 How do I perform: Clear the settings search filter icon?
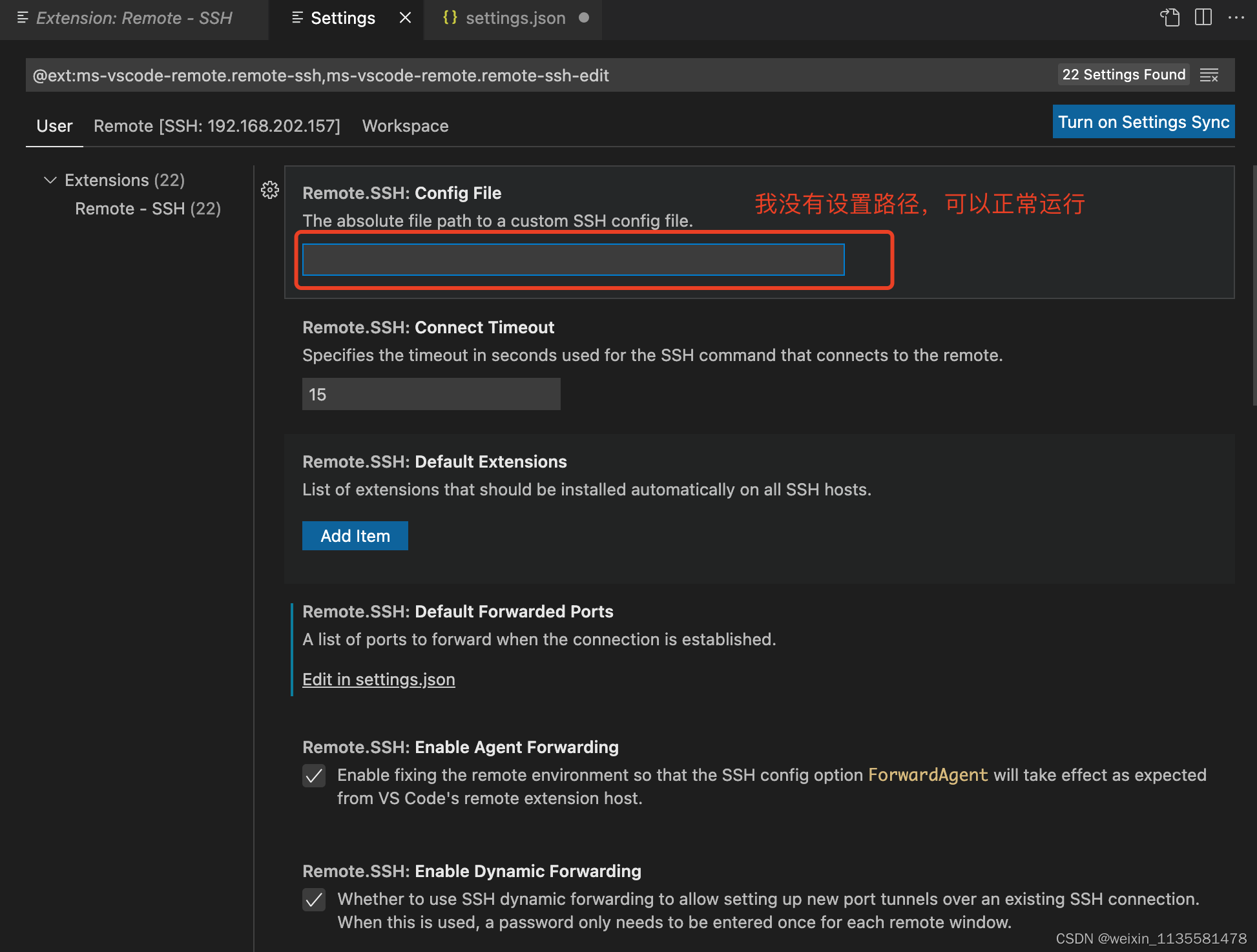pos(1209,76)
